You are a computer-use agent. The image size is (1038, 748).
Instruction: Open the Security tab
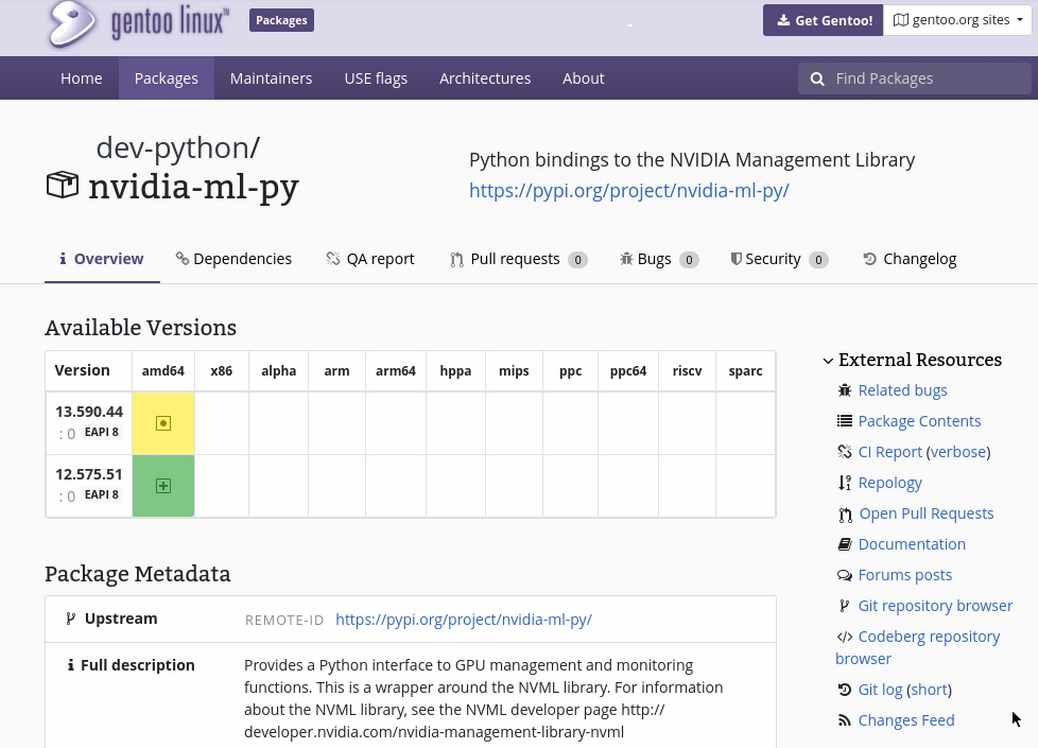[x=779, y=259]
